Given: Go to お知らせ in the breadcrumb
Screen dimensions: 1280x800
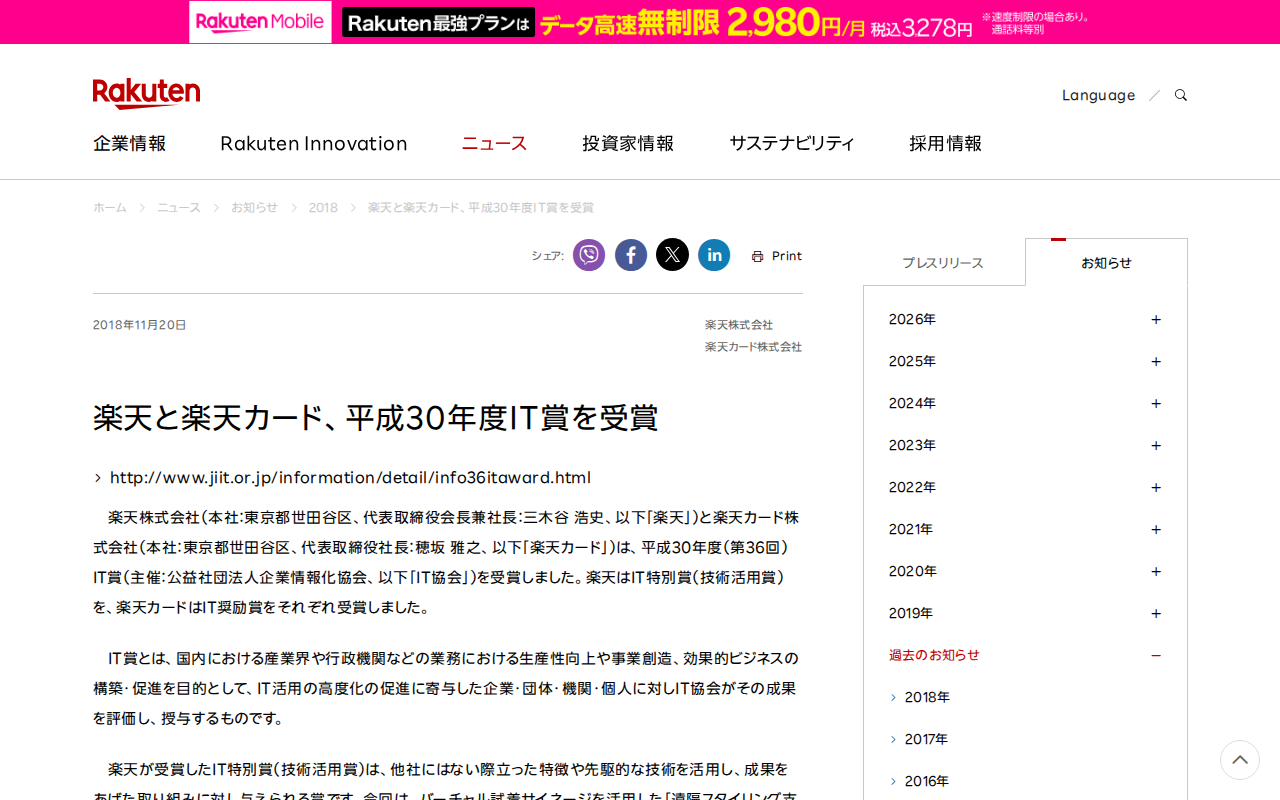Looking at the screenshot, I should point(254,208).
